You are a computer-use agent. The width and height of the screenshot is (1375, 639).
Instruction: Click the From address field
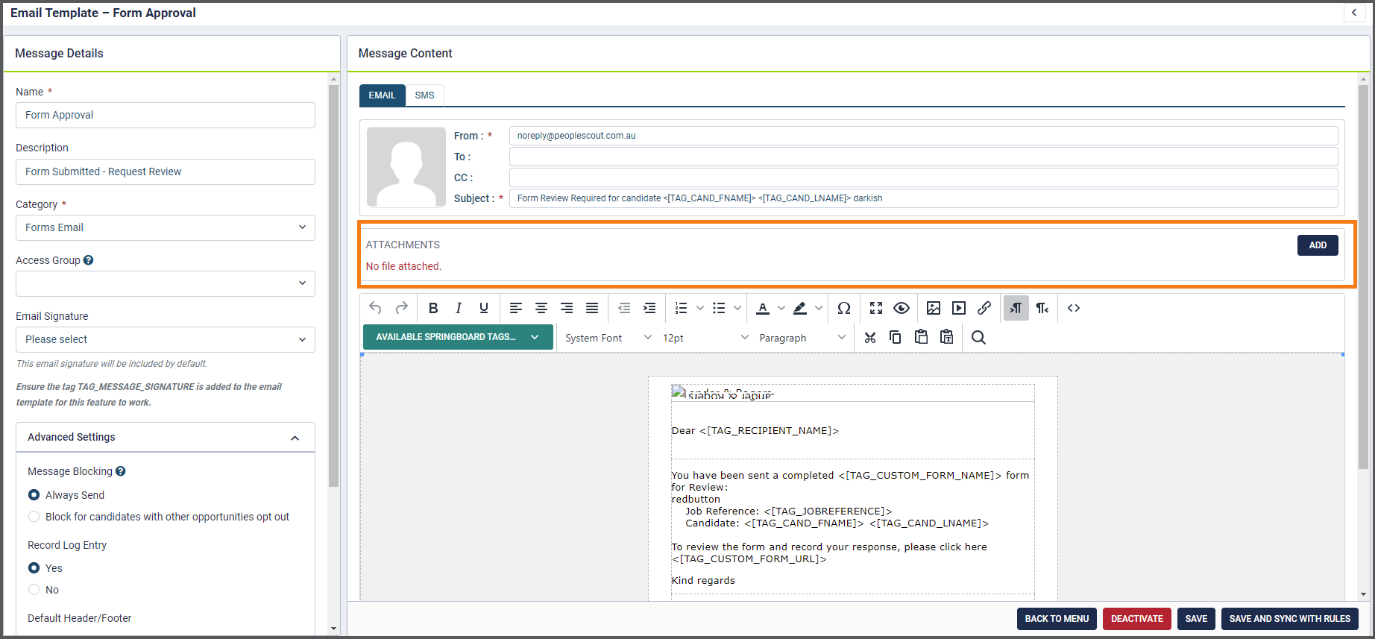924,136
